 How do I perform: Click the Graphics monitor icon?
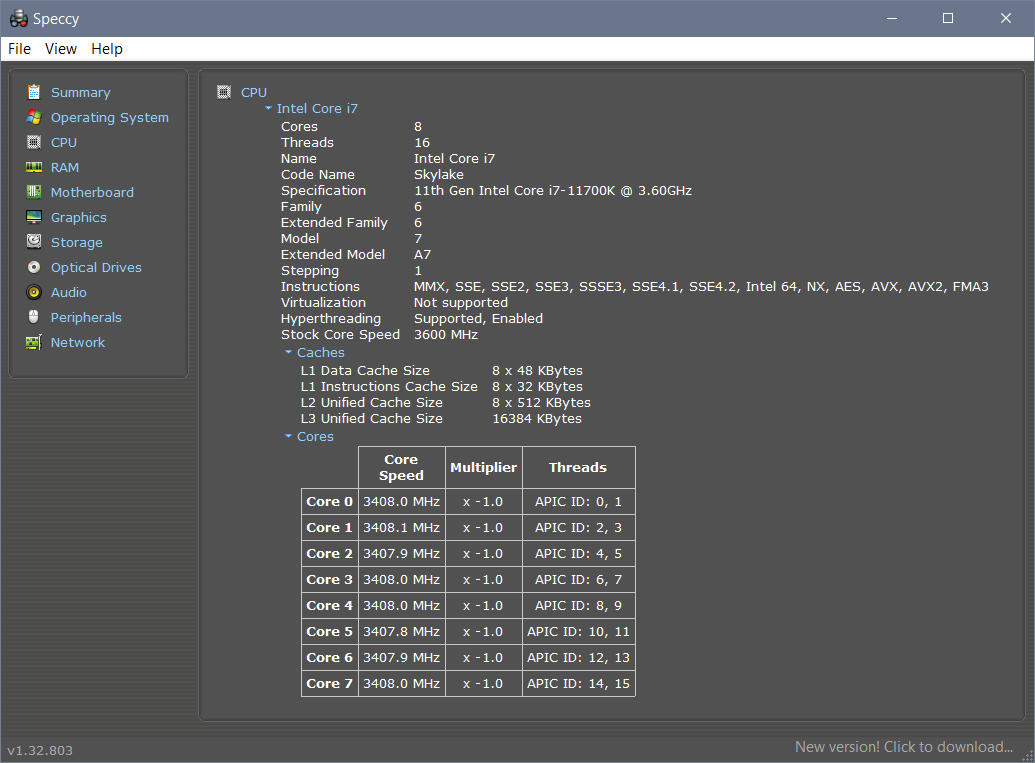[34, 217]
